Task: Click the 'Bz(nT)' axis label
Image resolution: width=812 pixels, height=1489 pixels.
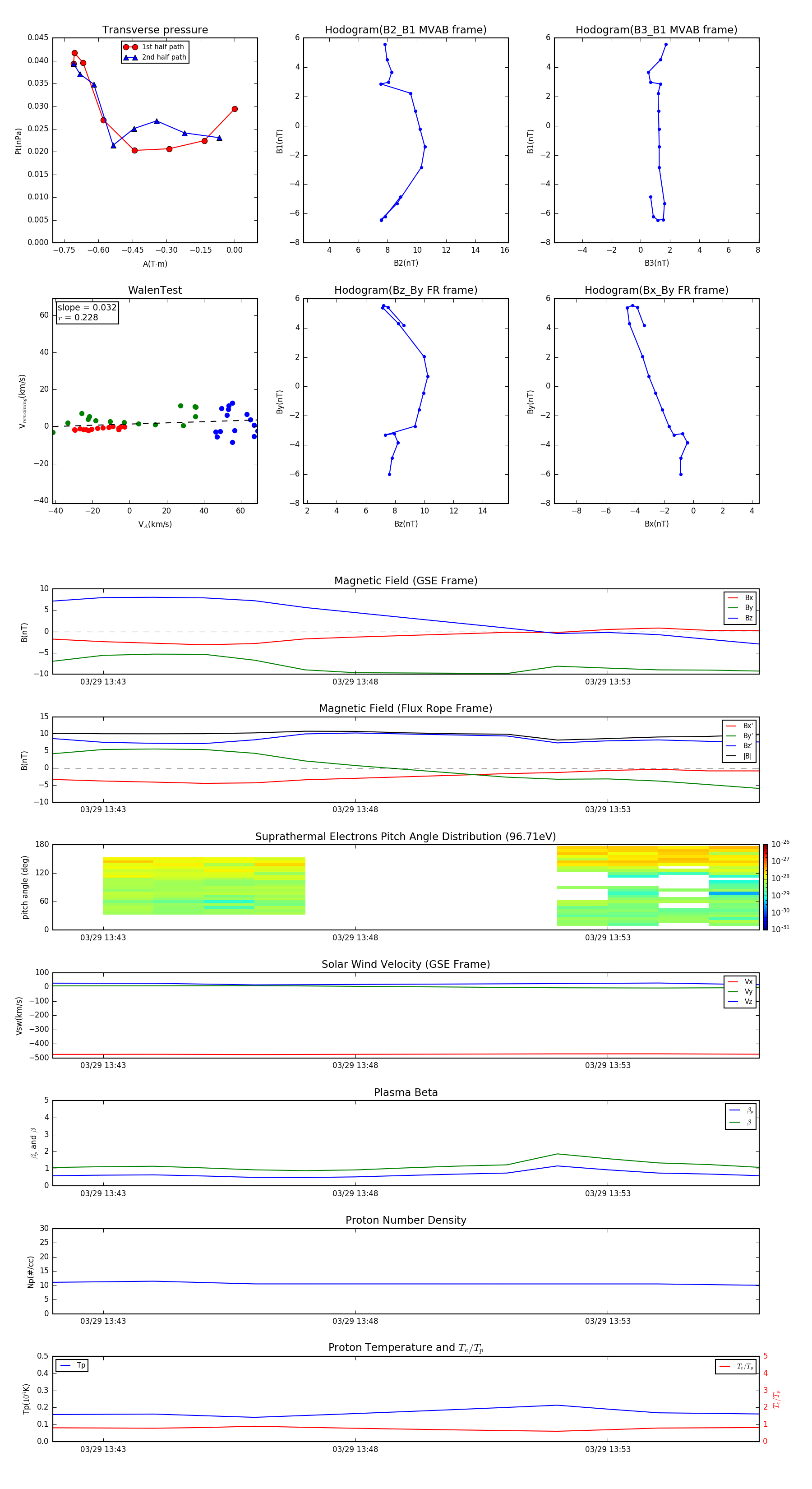Action: pos(406,524)
